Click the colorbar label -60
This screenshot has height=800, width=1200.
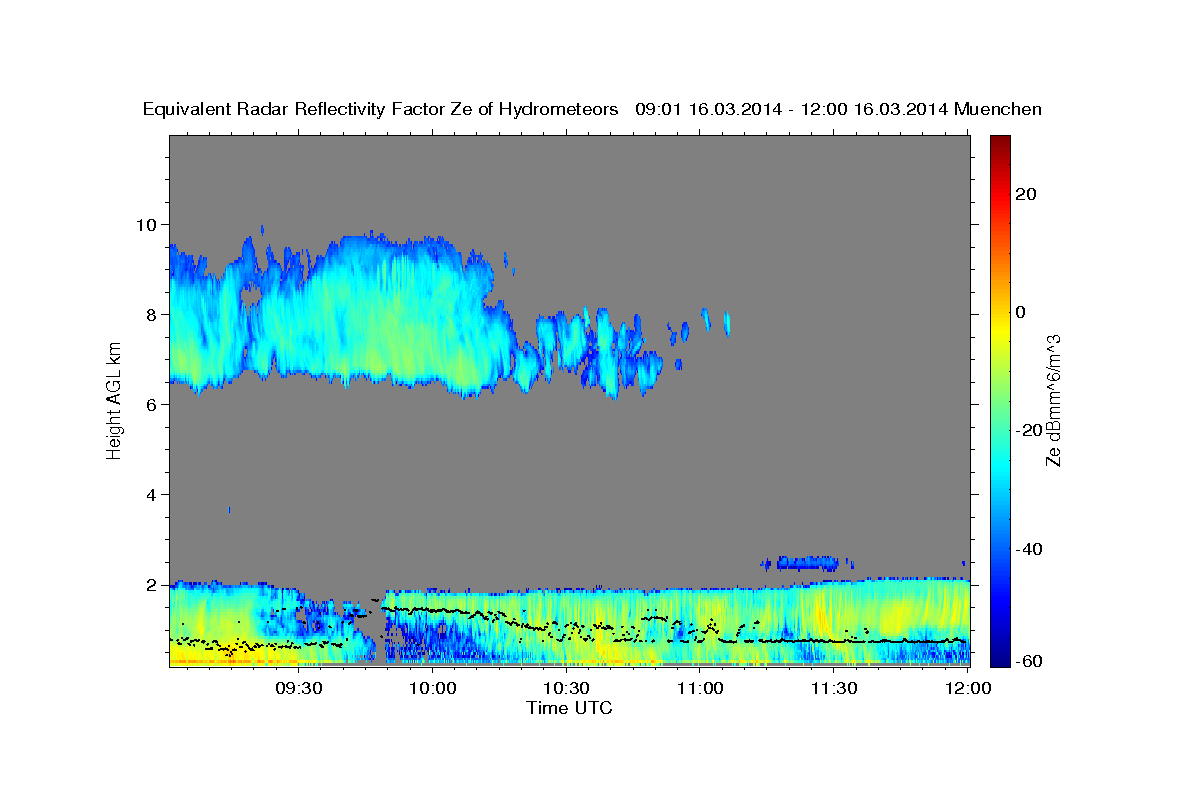click(1031, 660)
